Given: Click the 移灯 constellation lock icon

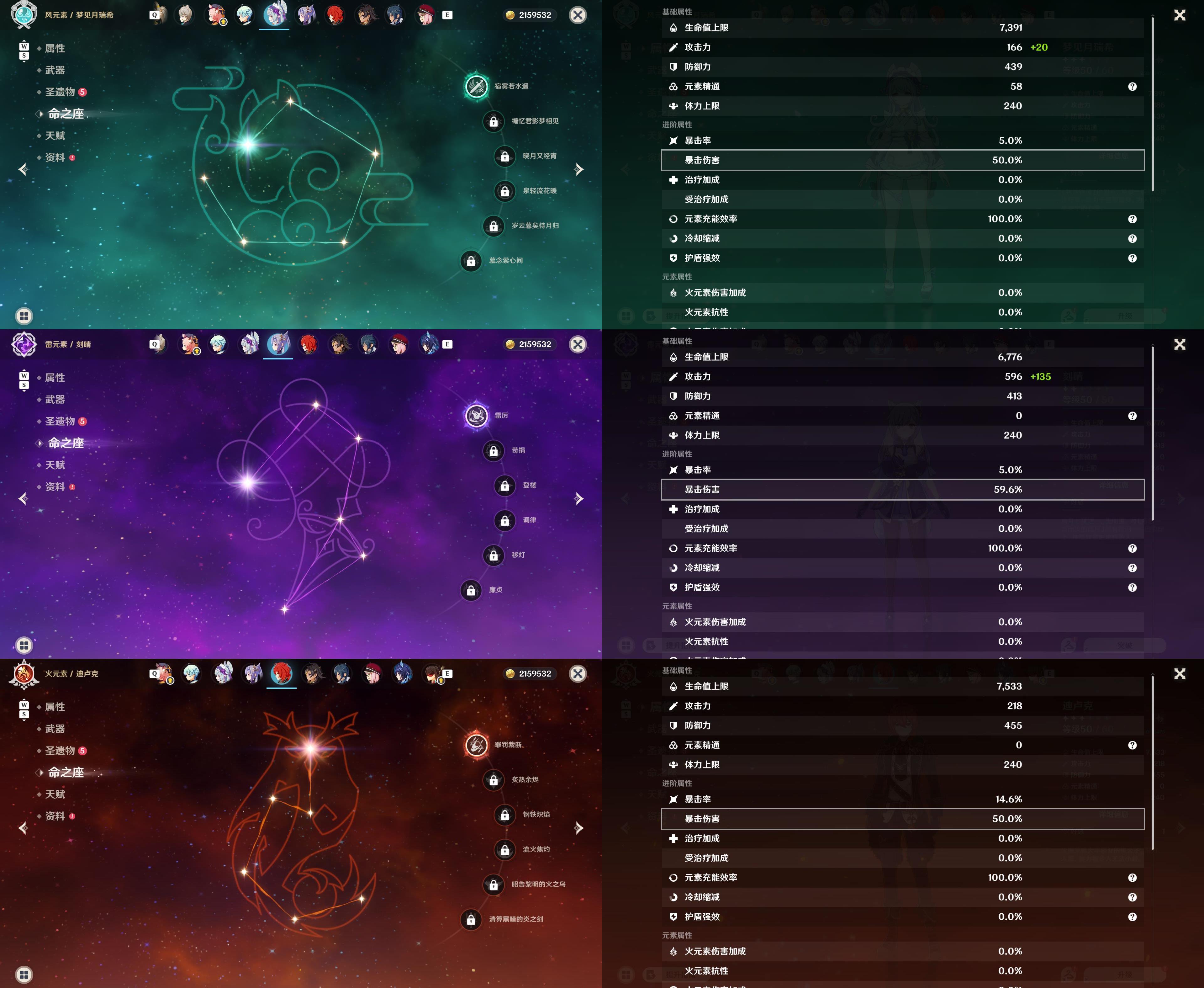Looking at the screenshot, I should tap(493, 555).
